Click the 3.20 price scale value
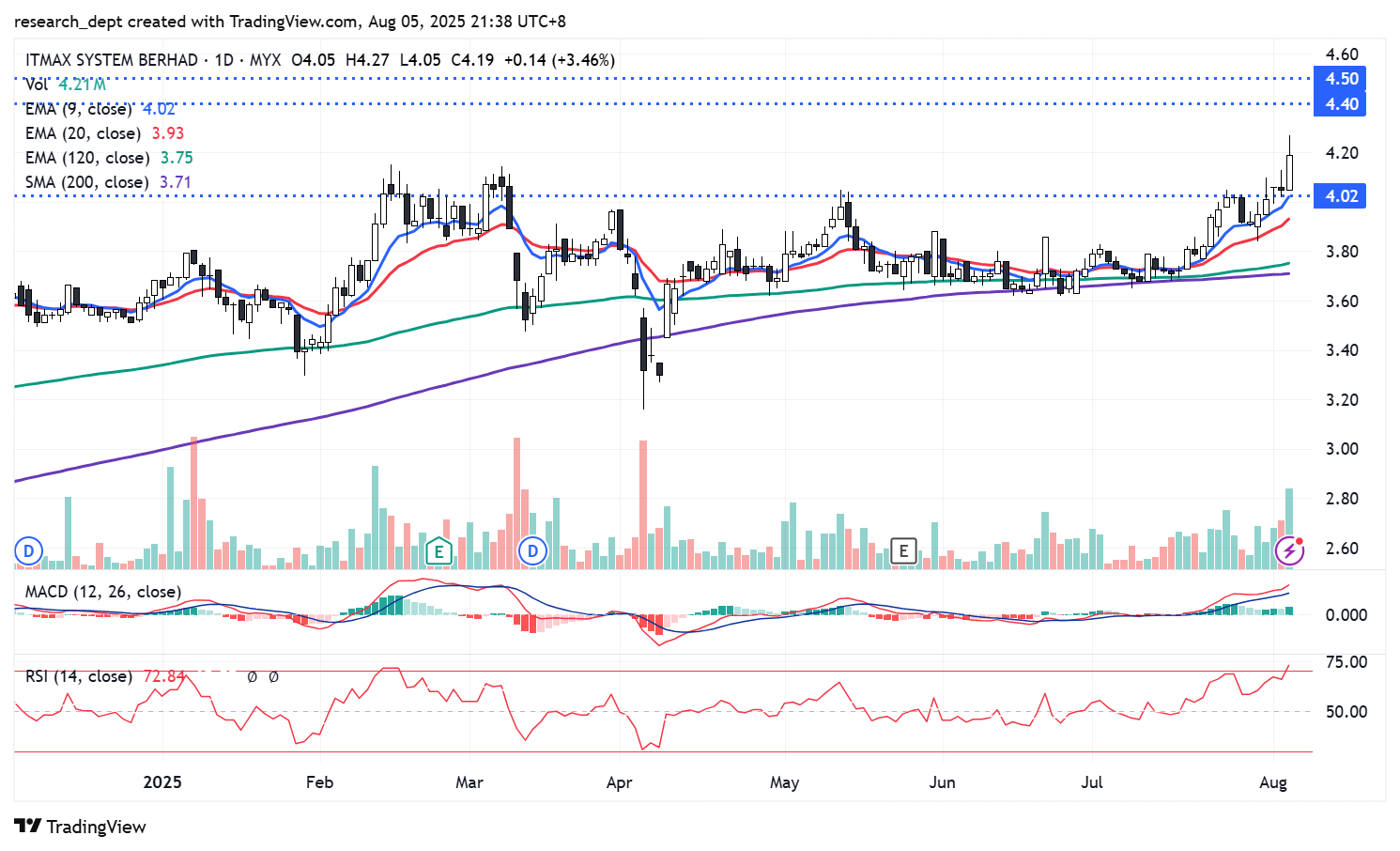Image resolution: width=1400 pixels, height=851 pixels. (1342, 400)
